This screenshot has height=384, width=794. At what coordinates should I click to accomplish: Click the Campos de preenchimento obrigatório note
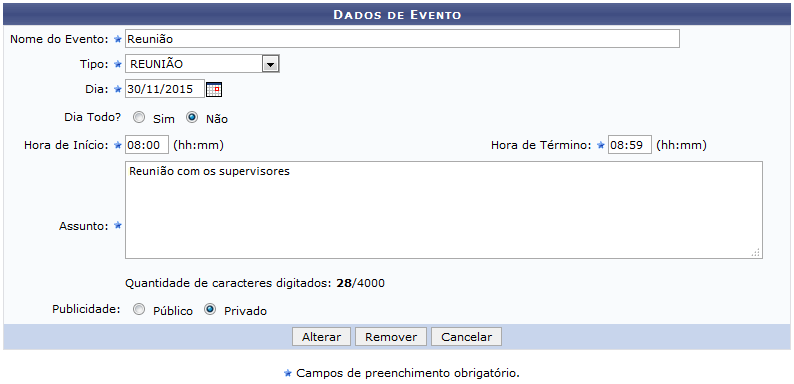[408, 373]
